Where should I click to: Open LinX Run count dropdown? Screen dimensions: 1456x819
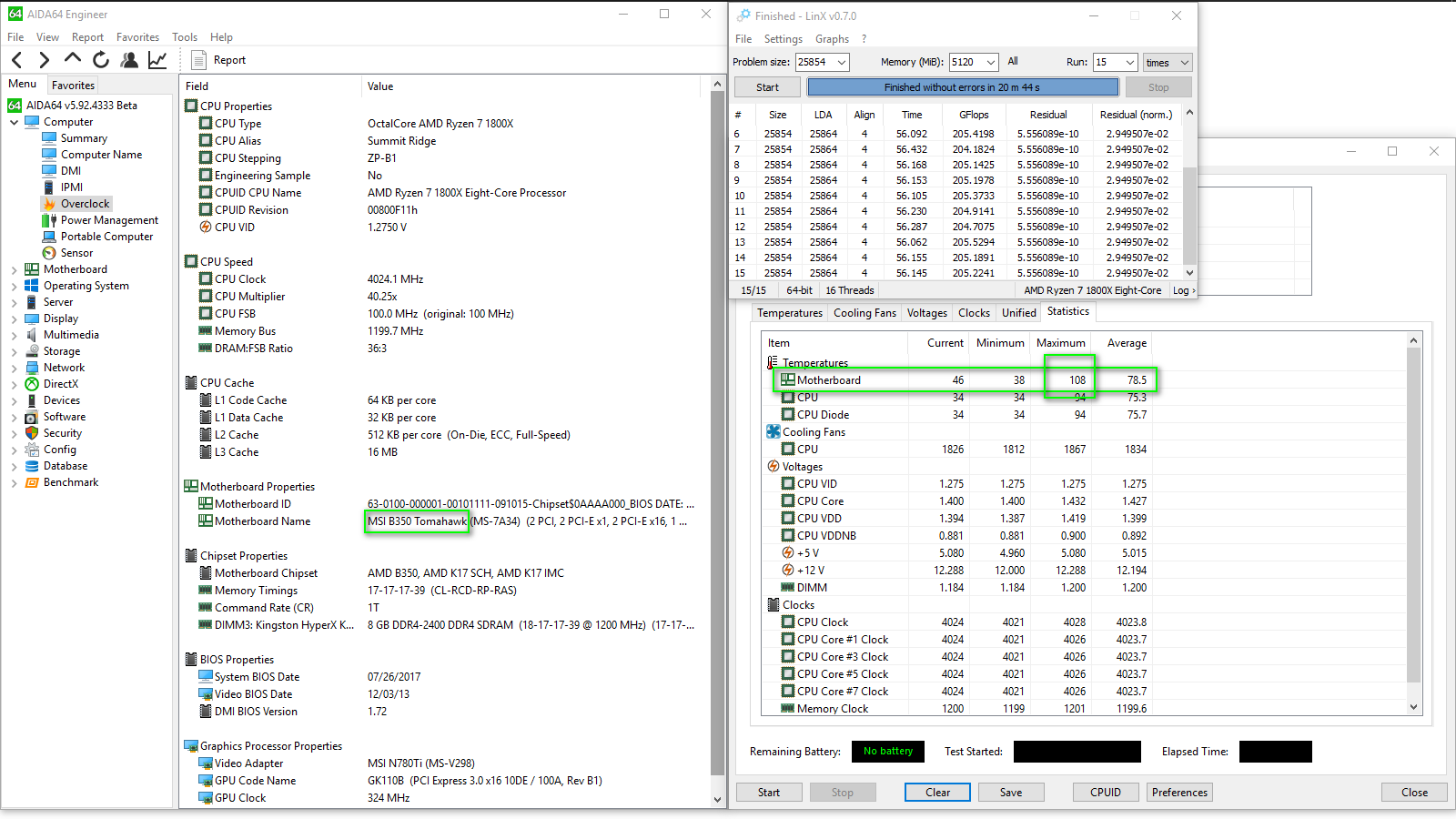[x=1130, y=62]
